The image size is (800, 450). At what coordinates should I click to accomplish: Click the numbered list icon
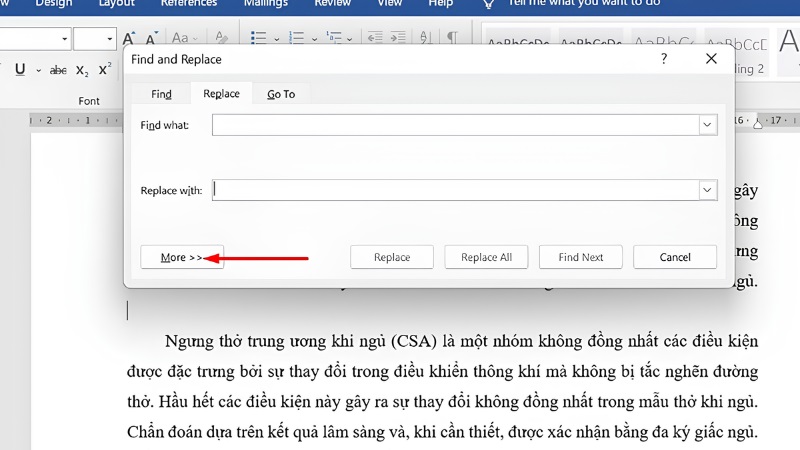click(296, 38)
